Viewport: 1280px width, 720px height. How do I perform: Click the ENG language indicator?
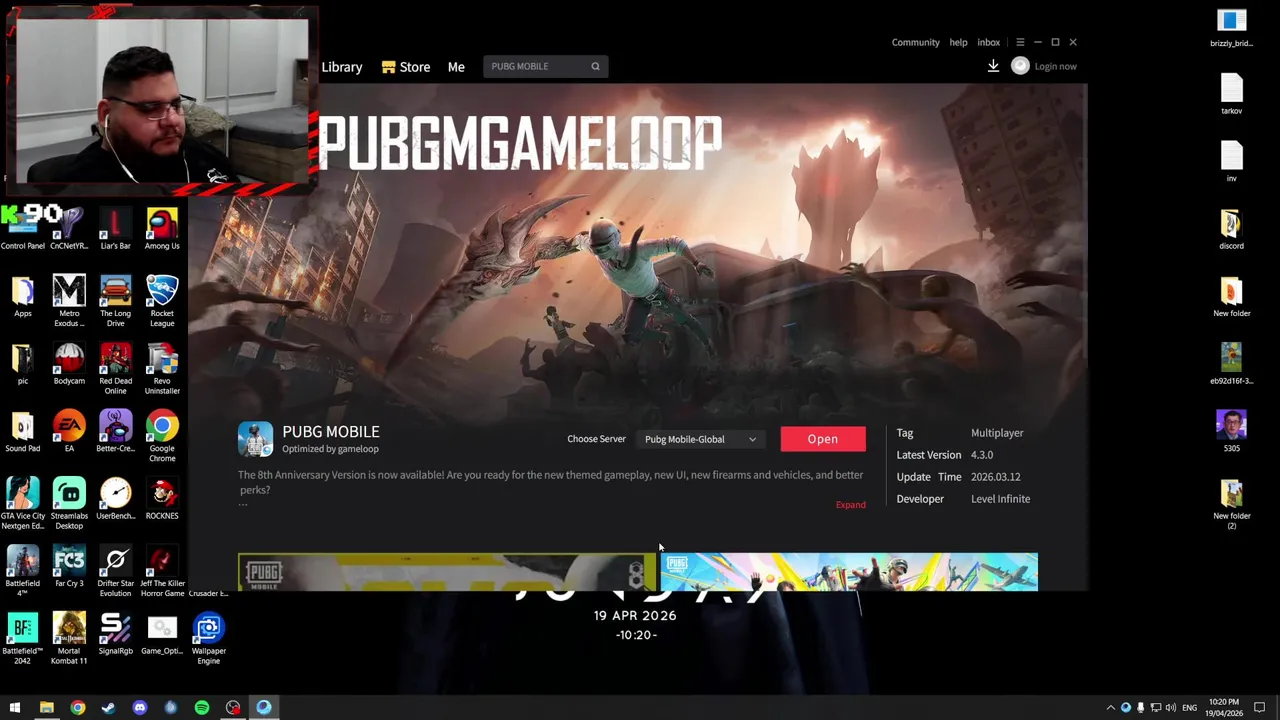pos(1189,708)
